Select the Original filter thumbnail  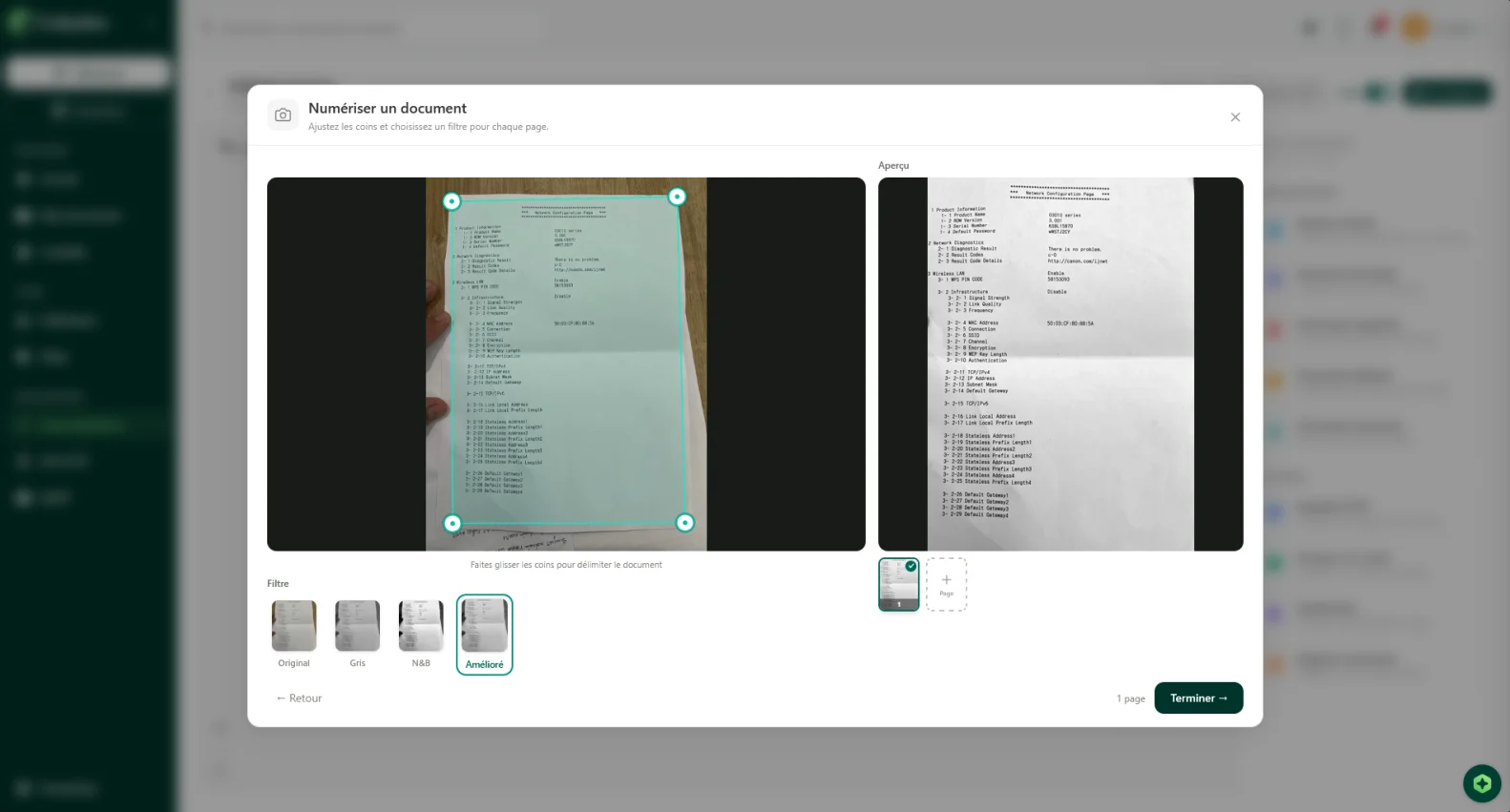point(294,635)
